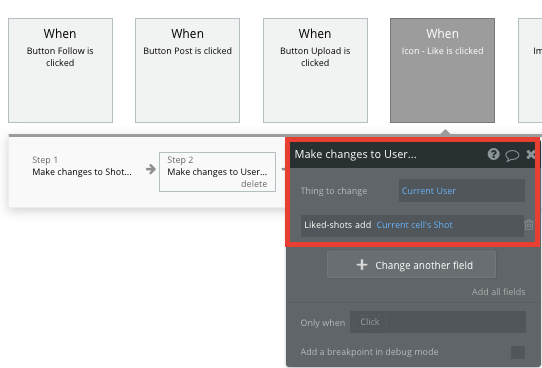
Task: Click the Liked-shots add field label
Action: (x=337, y=225)
